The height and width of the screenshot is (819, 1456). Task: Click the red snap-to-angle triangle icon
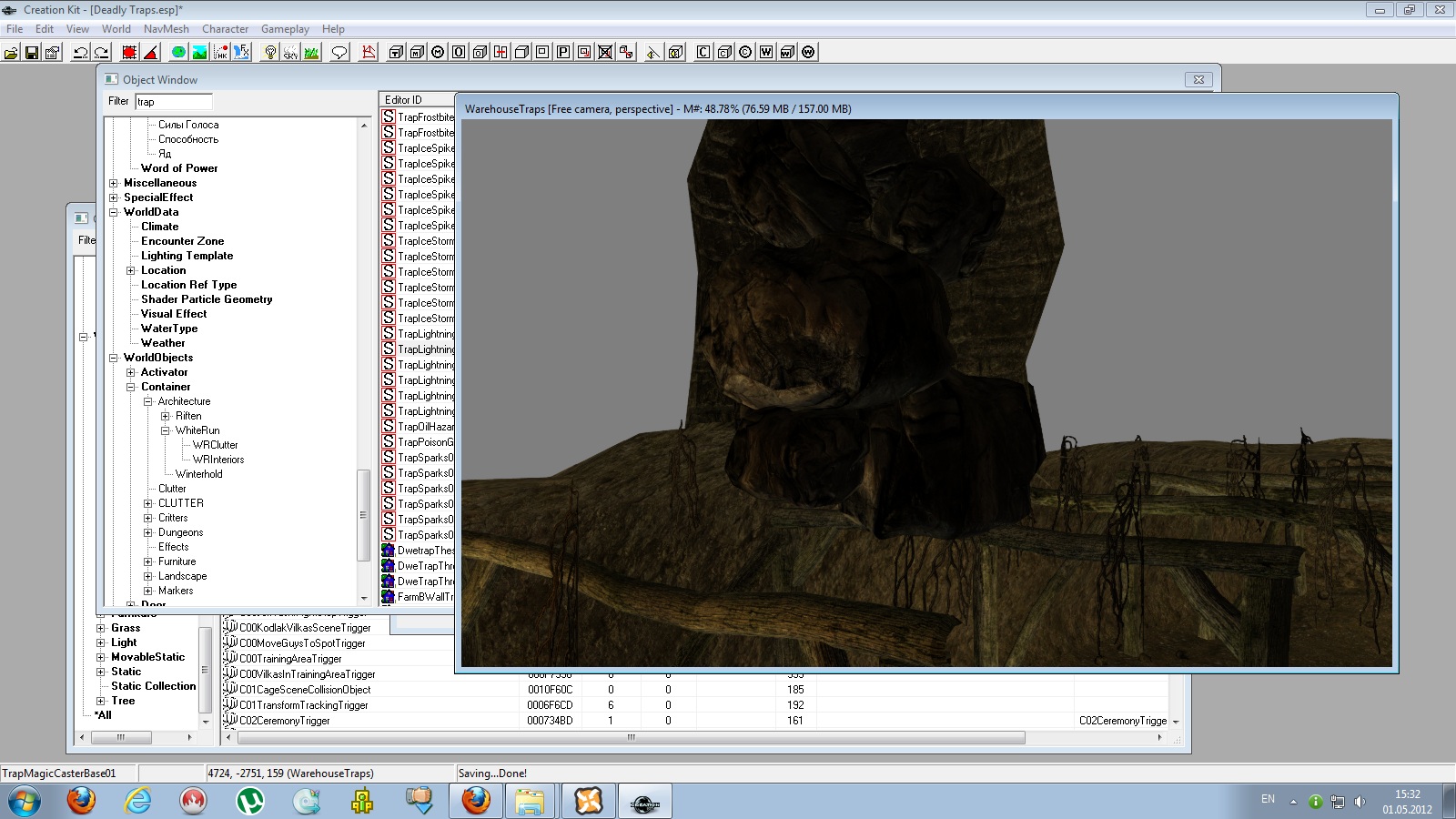point(151,52)
